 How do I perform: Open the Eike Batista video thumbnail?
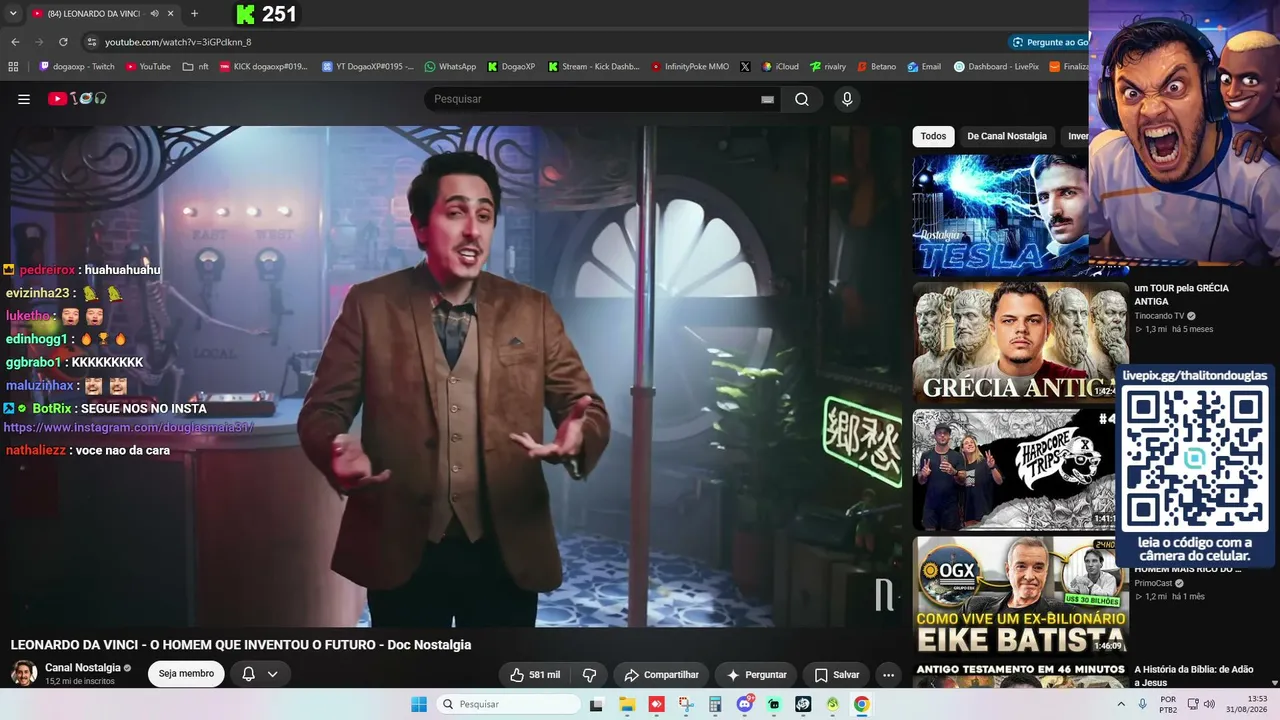tap(1020, 596)
